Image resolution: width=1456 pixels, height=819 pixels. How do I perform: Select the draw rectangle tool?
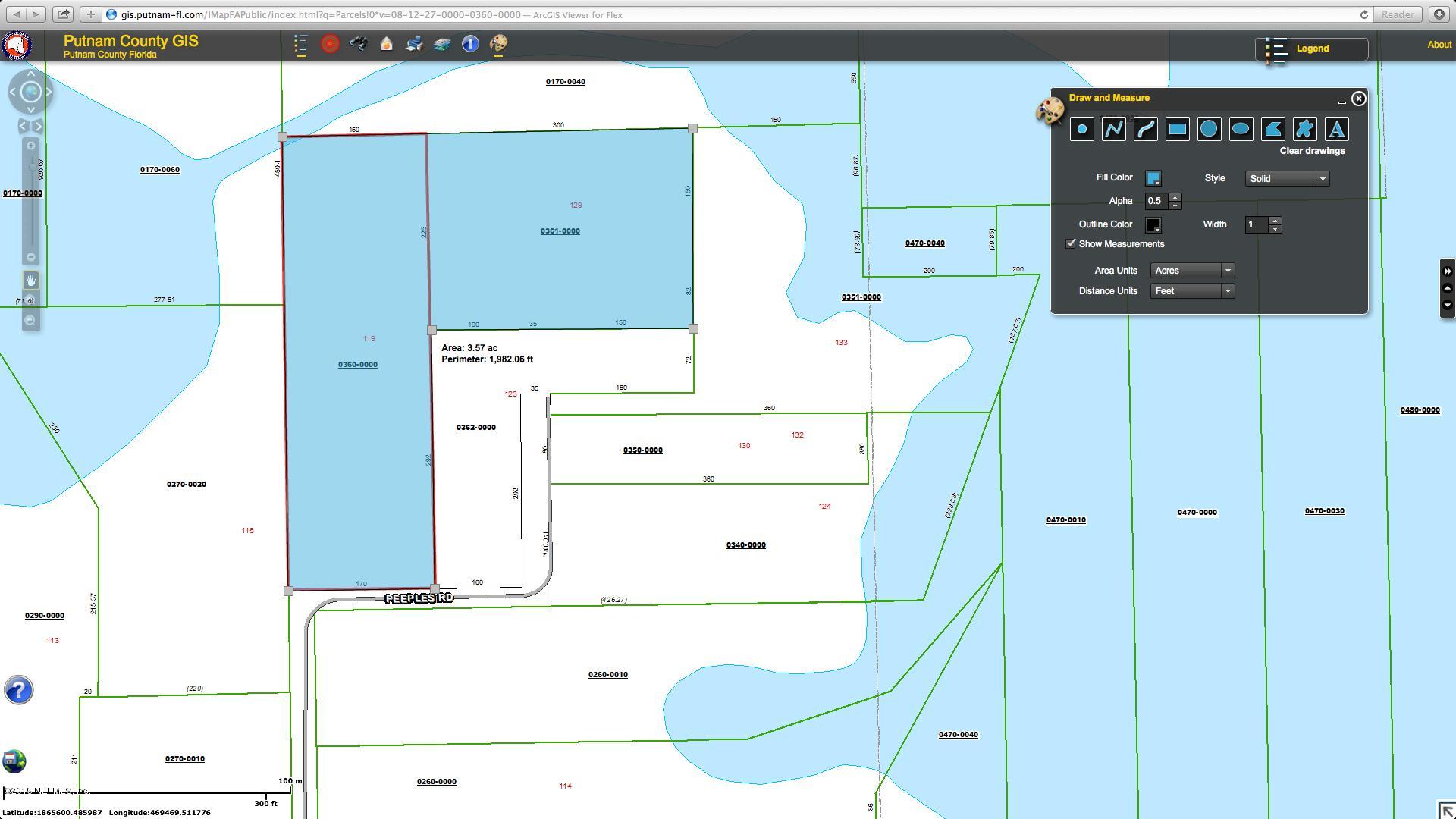coord(1178,129)
